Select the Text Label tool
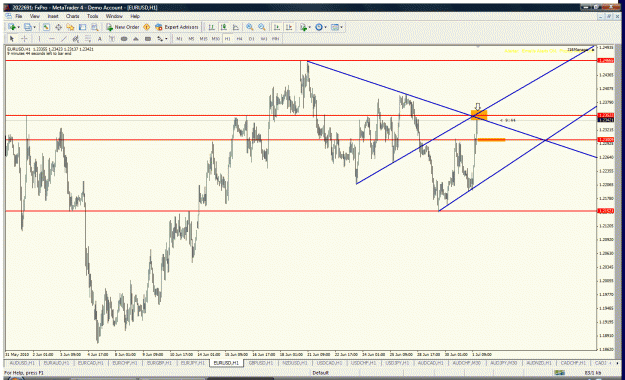 [112, 39]
